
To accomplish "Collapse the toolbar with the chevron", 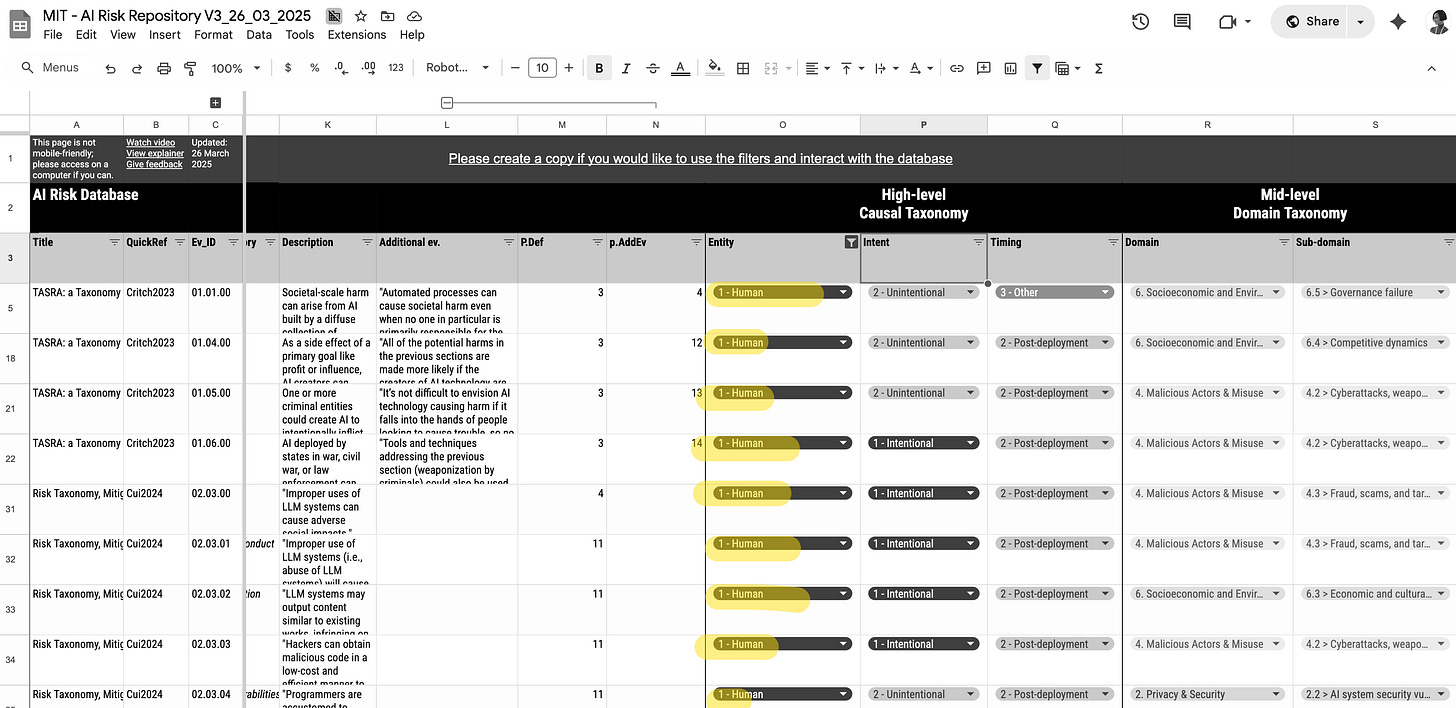I will click(x=1432, y=68).
